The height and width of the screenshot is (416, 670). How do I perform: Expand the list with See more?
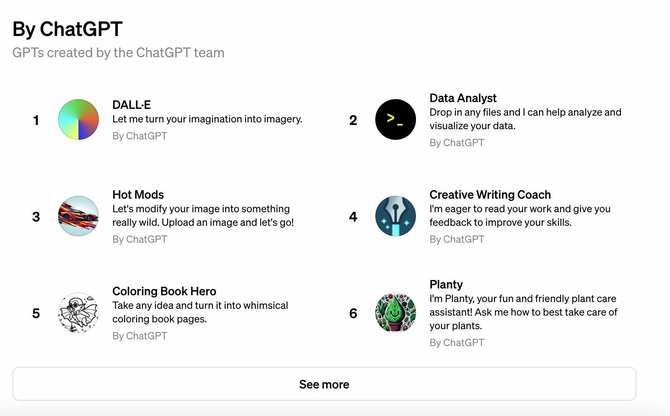324,384
